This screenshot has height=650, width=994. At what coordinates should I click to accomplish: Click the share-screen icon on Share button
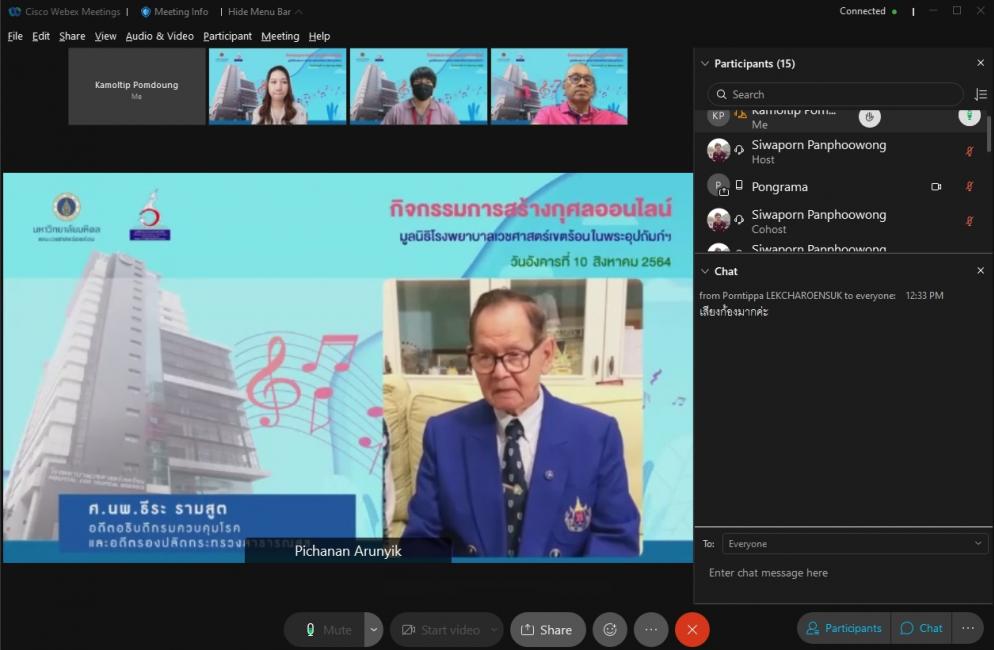(x=527, y=630)
